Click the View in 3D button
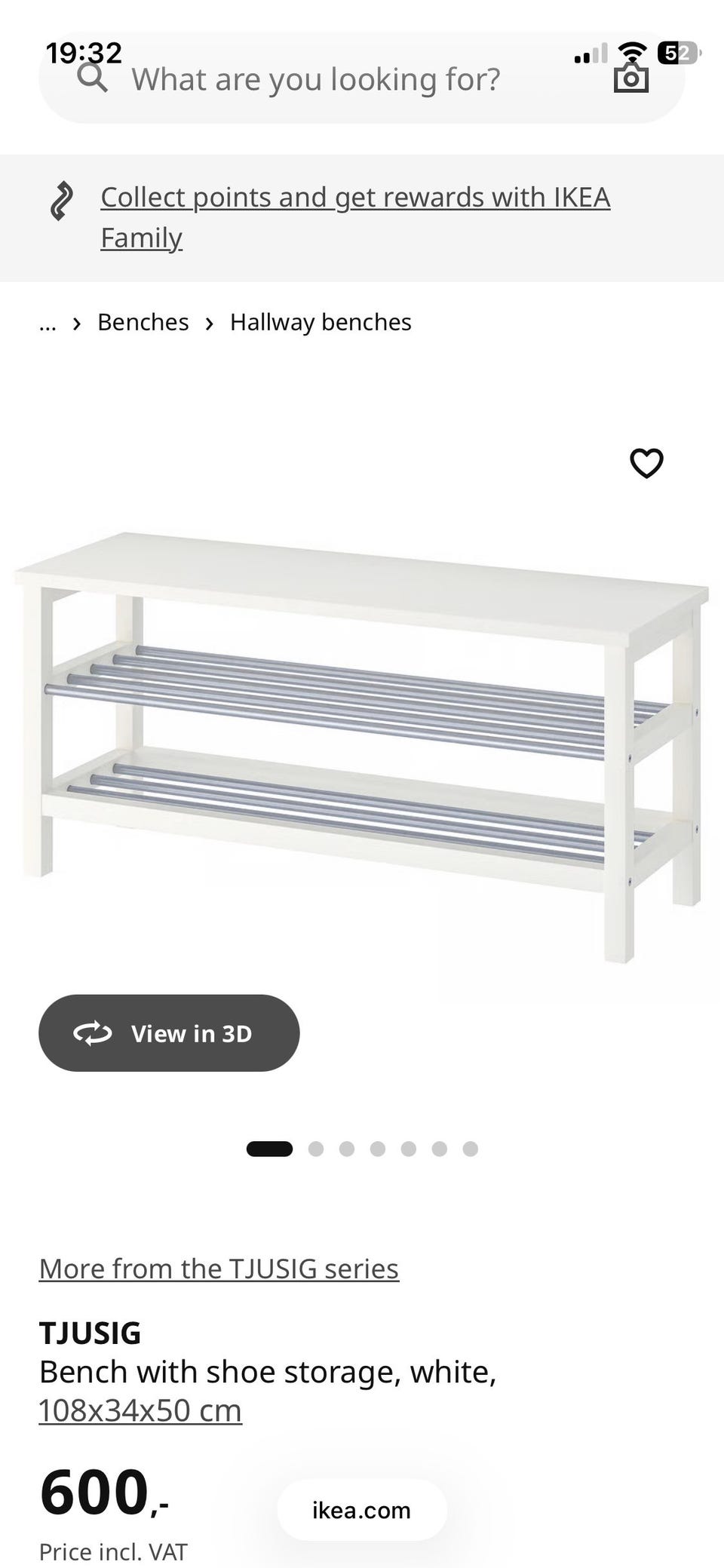 click(x=169, y=1033)
